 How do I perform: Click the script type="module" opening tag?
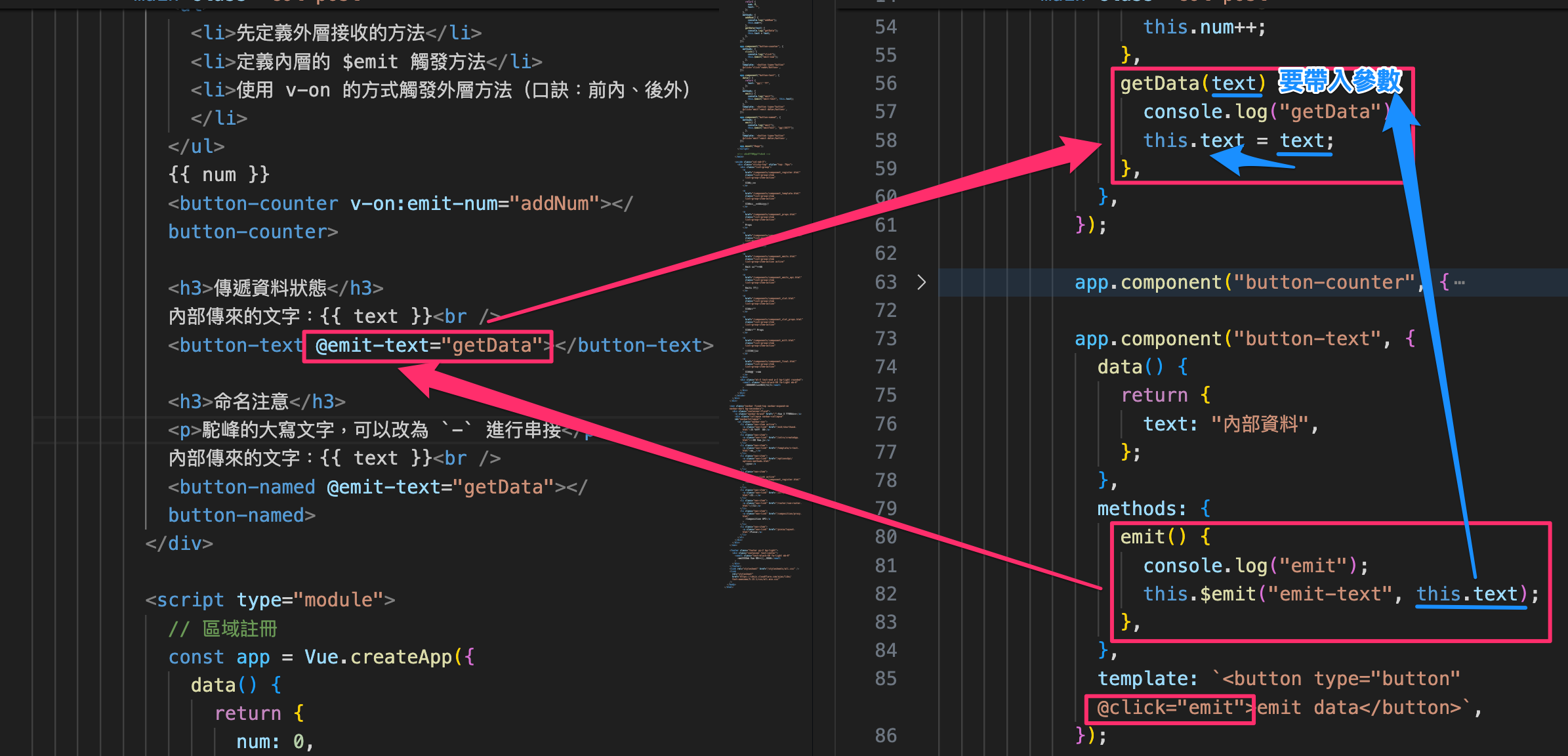pyautogui.click(x=270, y=600)
